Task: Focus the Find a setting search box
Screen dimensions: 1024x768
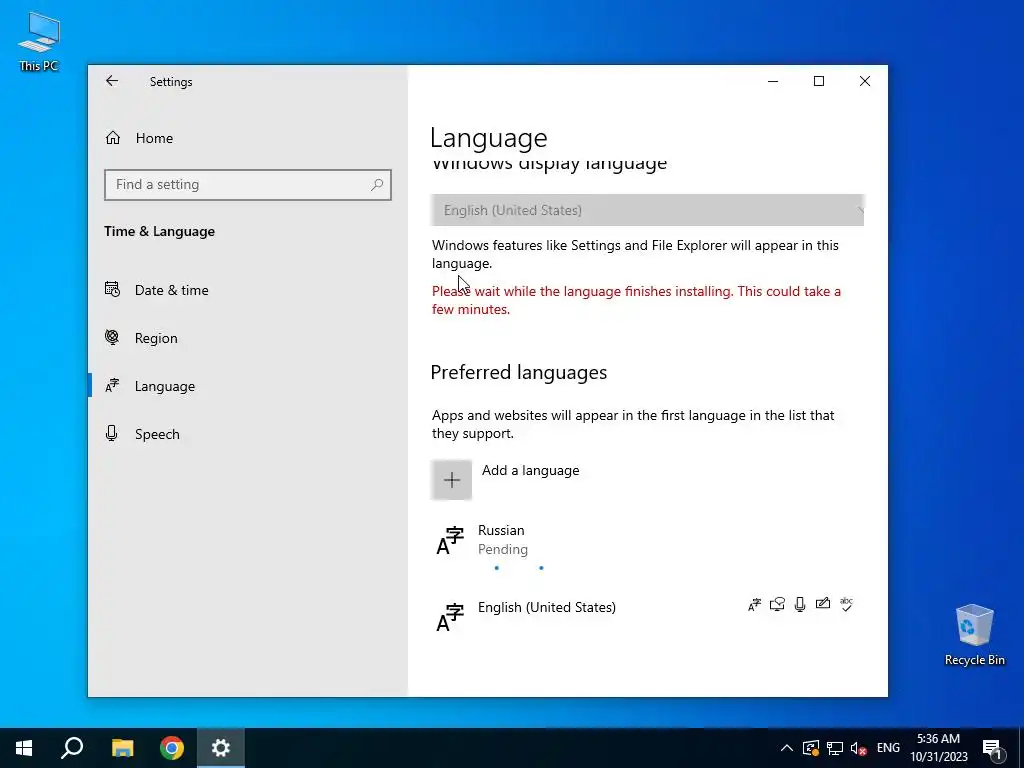Action: click(248, 185)
